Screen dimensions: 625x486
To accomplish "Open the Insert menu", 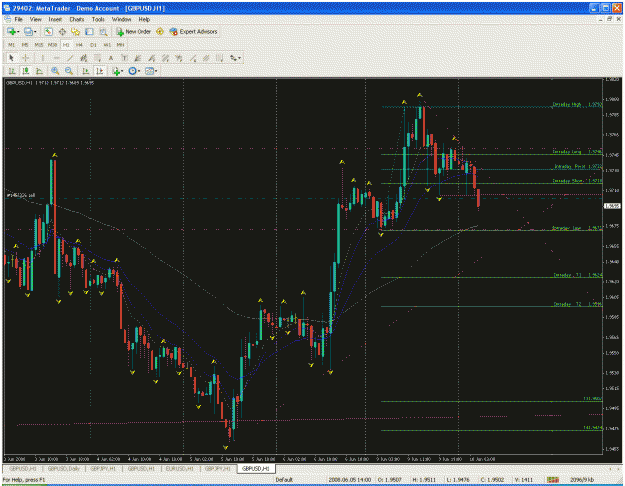I will (x=55, y=20).
